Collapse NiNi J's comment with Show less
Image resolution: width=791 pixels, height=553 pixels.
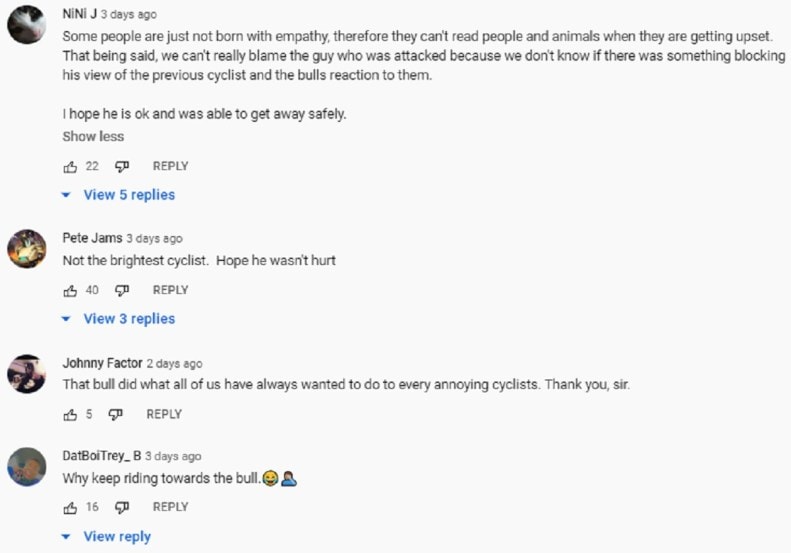coord(93,137)
